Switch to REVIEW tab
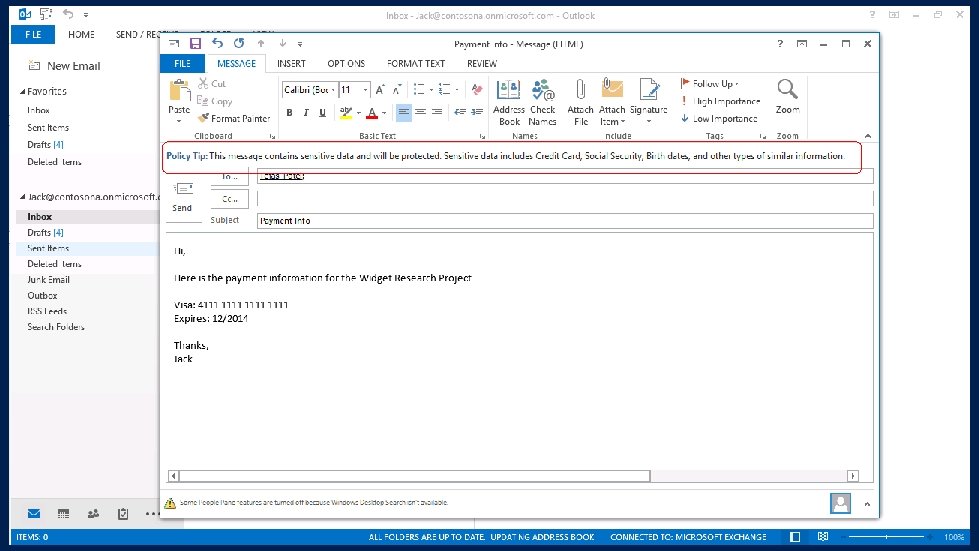 [482, 64]
